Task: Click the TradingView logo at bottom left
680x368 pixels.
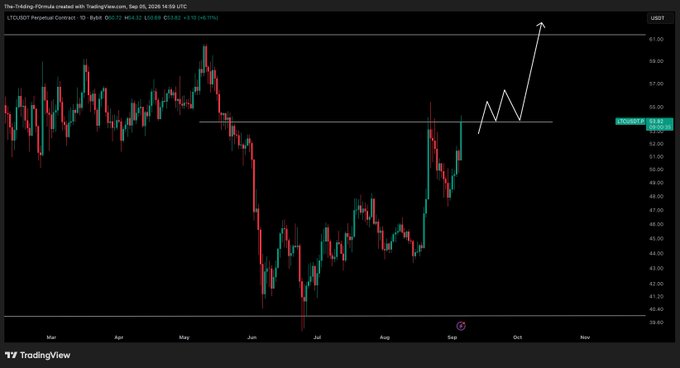Action: click(38, 355)
